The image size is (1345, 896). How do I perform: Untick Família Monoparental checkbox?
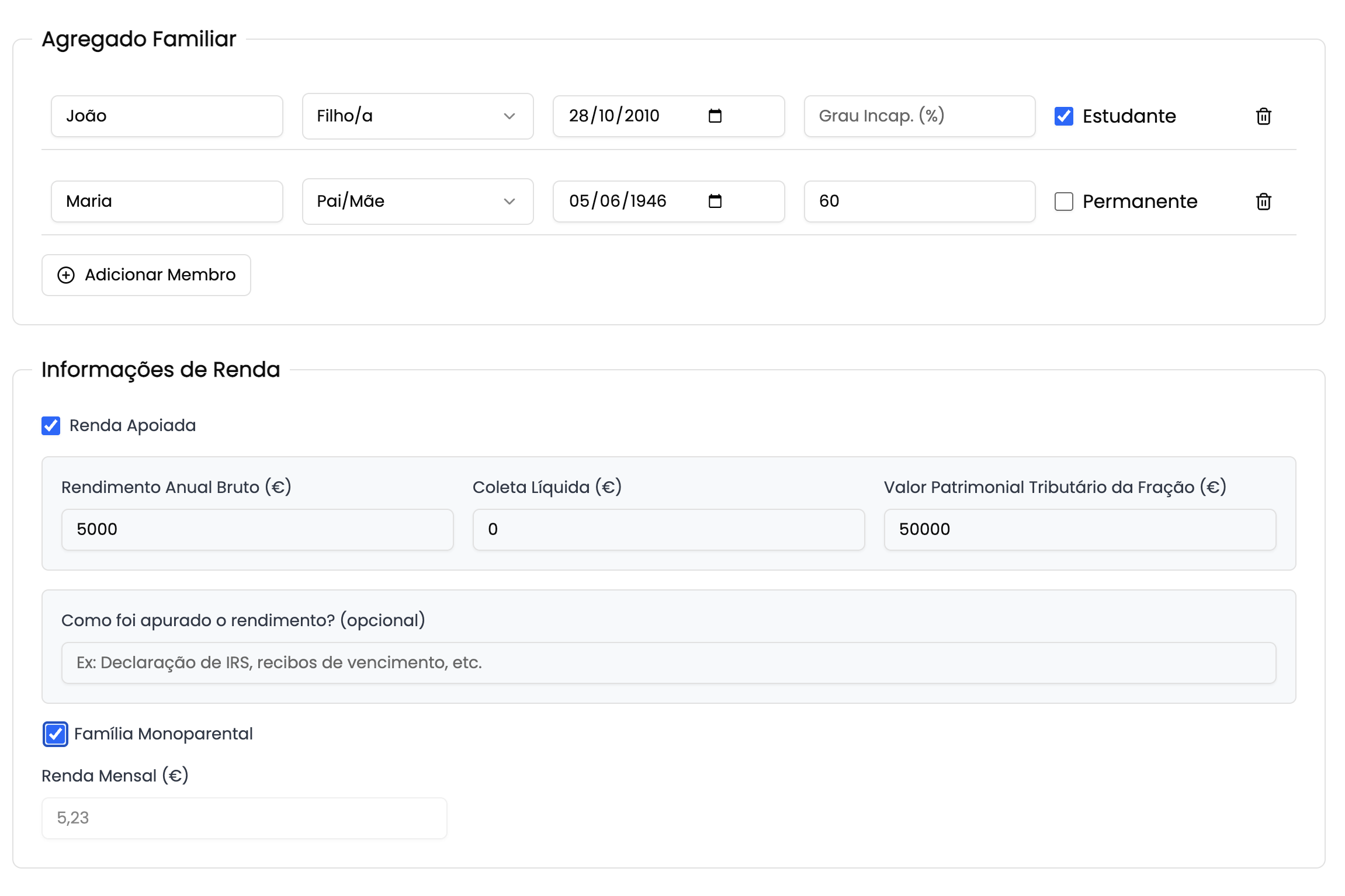point(56,734)
